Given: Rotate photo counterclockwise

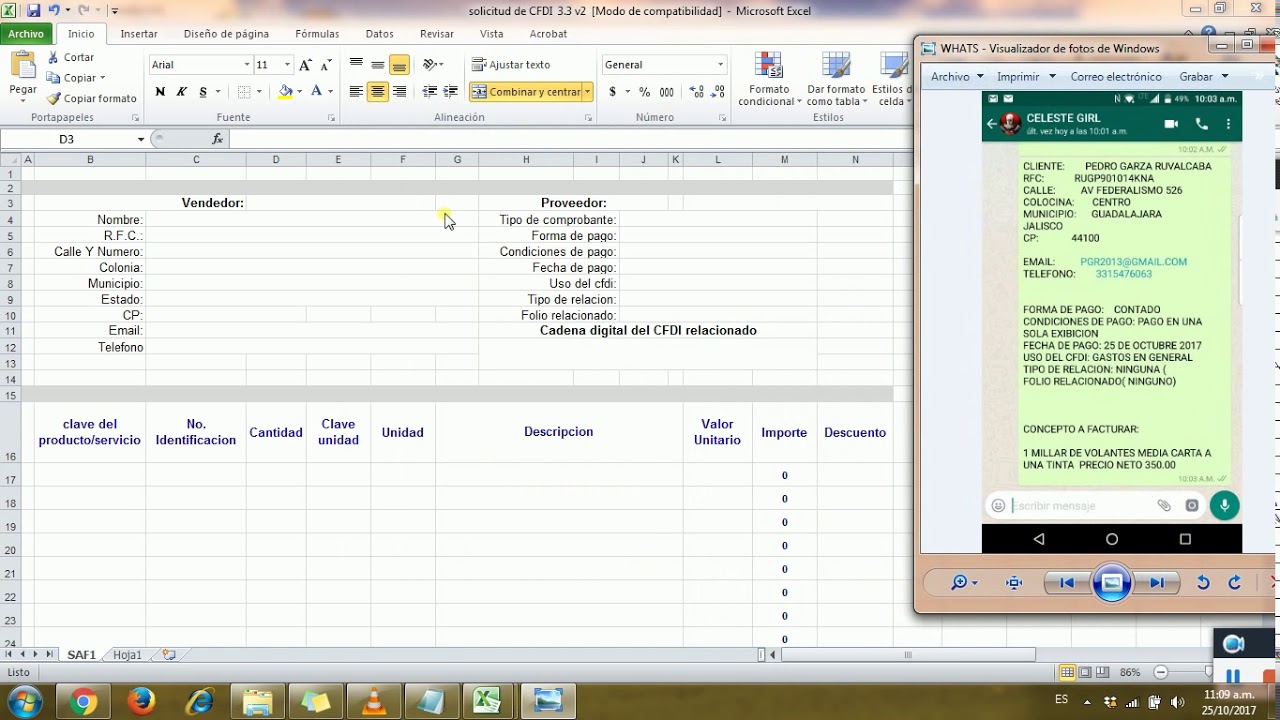Looking at the screenshot, I should [x=1203, y=583].
